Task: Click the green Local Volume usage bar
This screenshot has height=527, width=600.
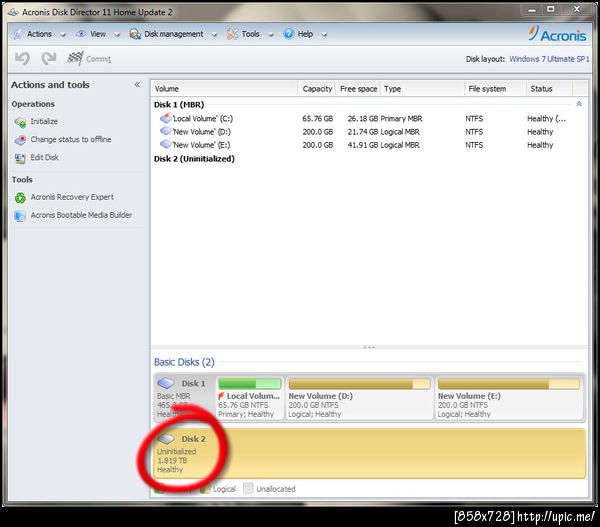Action: (x=249, y=383)
